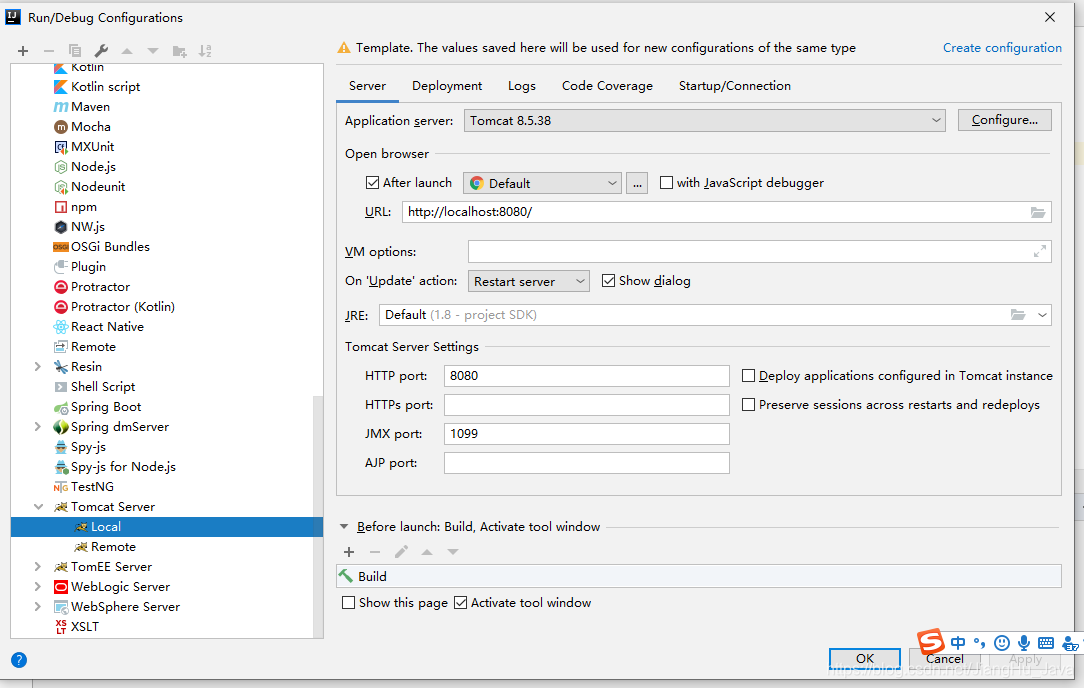
Task: Expand the VM options field icon
Action: 1039,252
